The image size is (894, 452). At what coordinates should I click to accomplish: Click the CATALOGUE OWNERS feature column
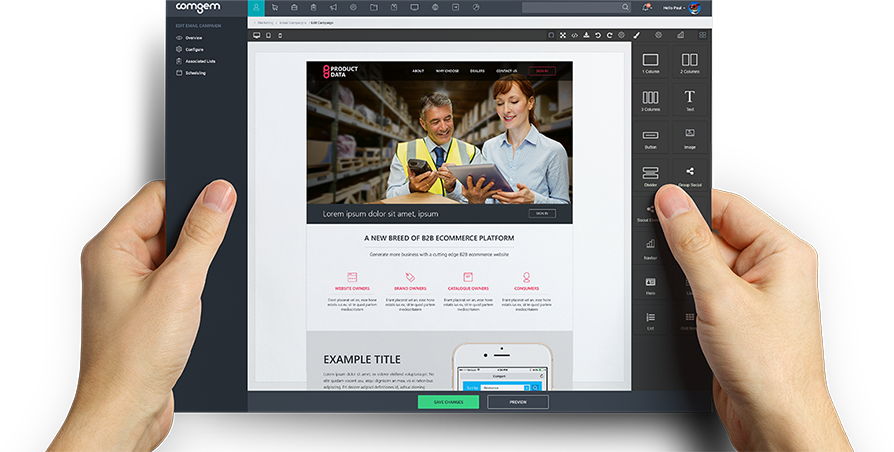(x=468, y=291)
